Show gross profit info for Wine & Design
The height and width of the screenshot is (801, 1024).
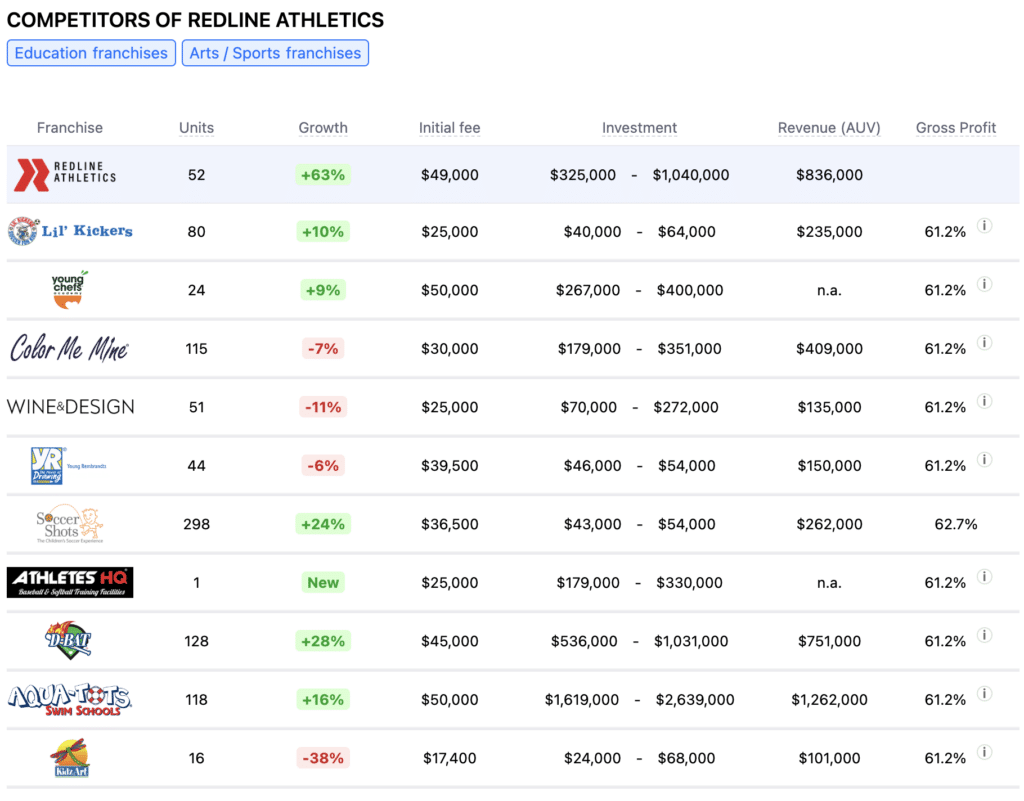click(x=984, y=401)
